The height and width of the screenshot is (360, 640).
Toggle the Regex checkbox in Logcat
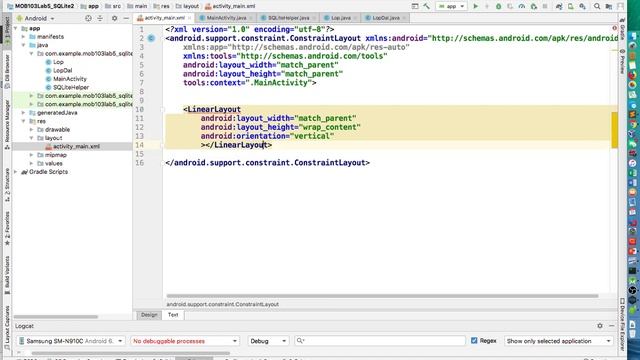pyautogui.click(x=474, y=340)
